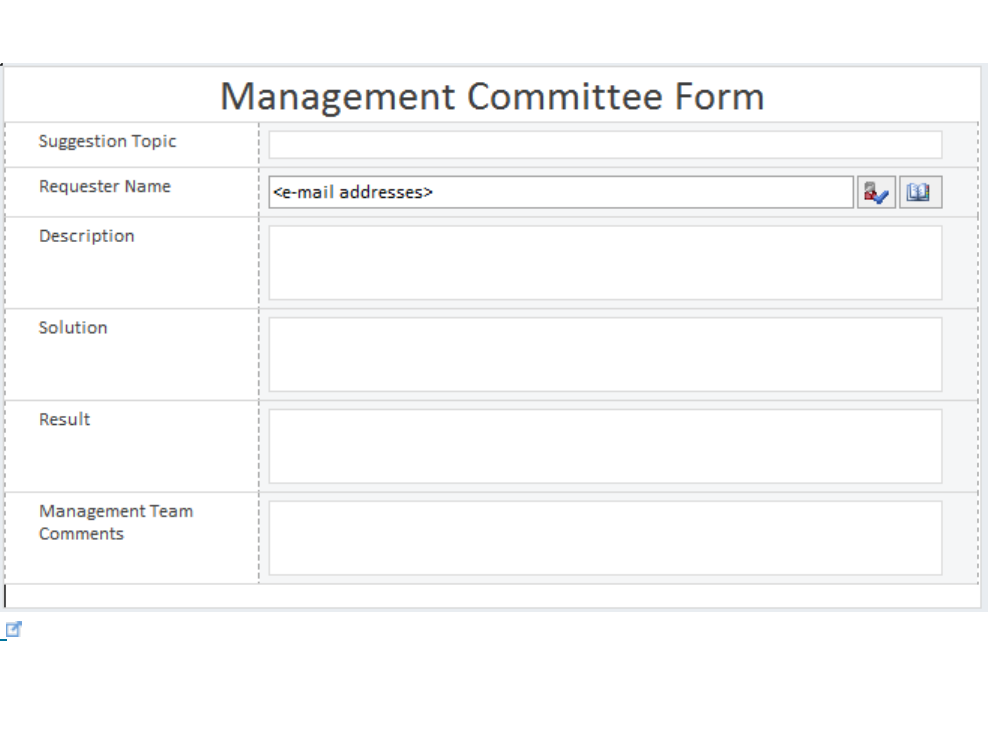
Task: Click the Management Committee Form title
Action: (492, 97)
